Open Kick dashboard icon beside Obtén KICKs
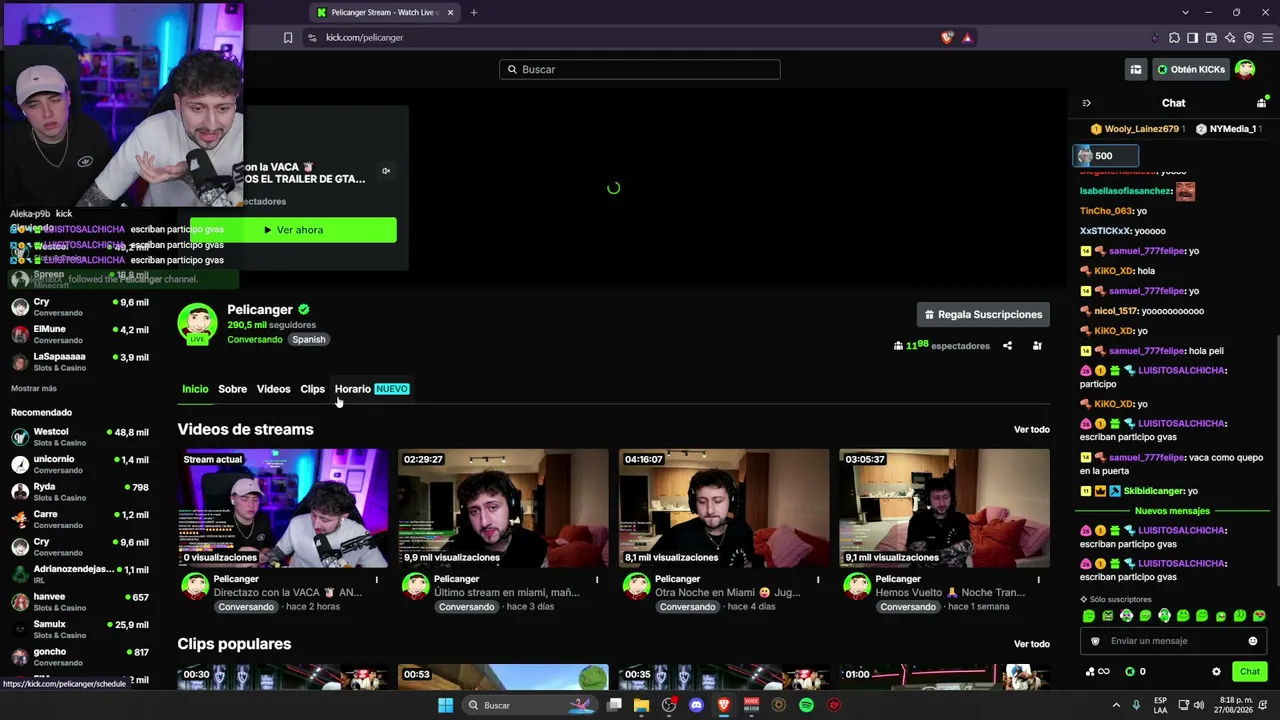 [1136, 70]
